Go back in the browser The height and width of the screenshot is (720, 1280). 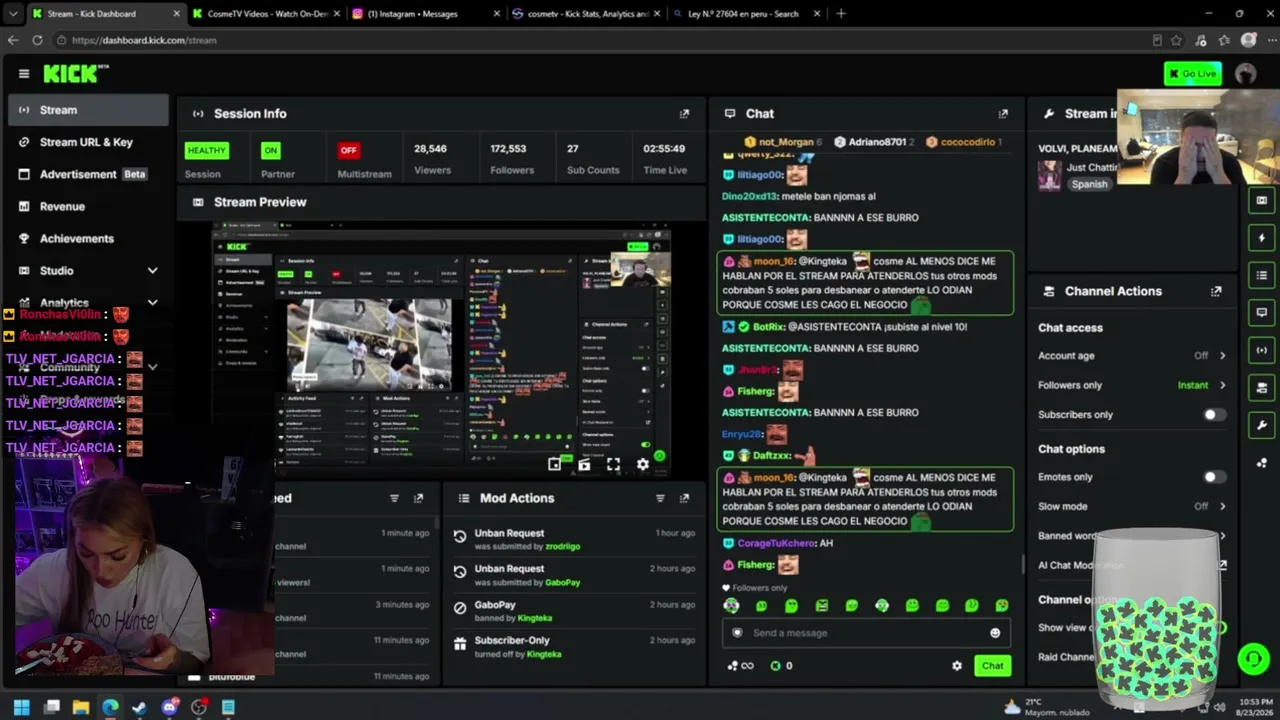click(x=13, y=40)
